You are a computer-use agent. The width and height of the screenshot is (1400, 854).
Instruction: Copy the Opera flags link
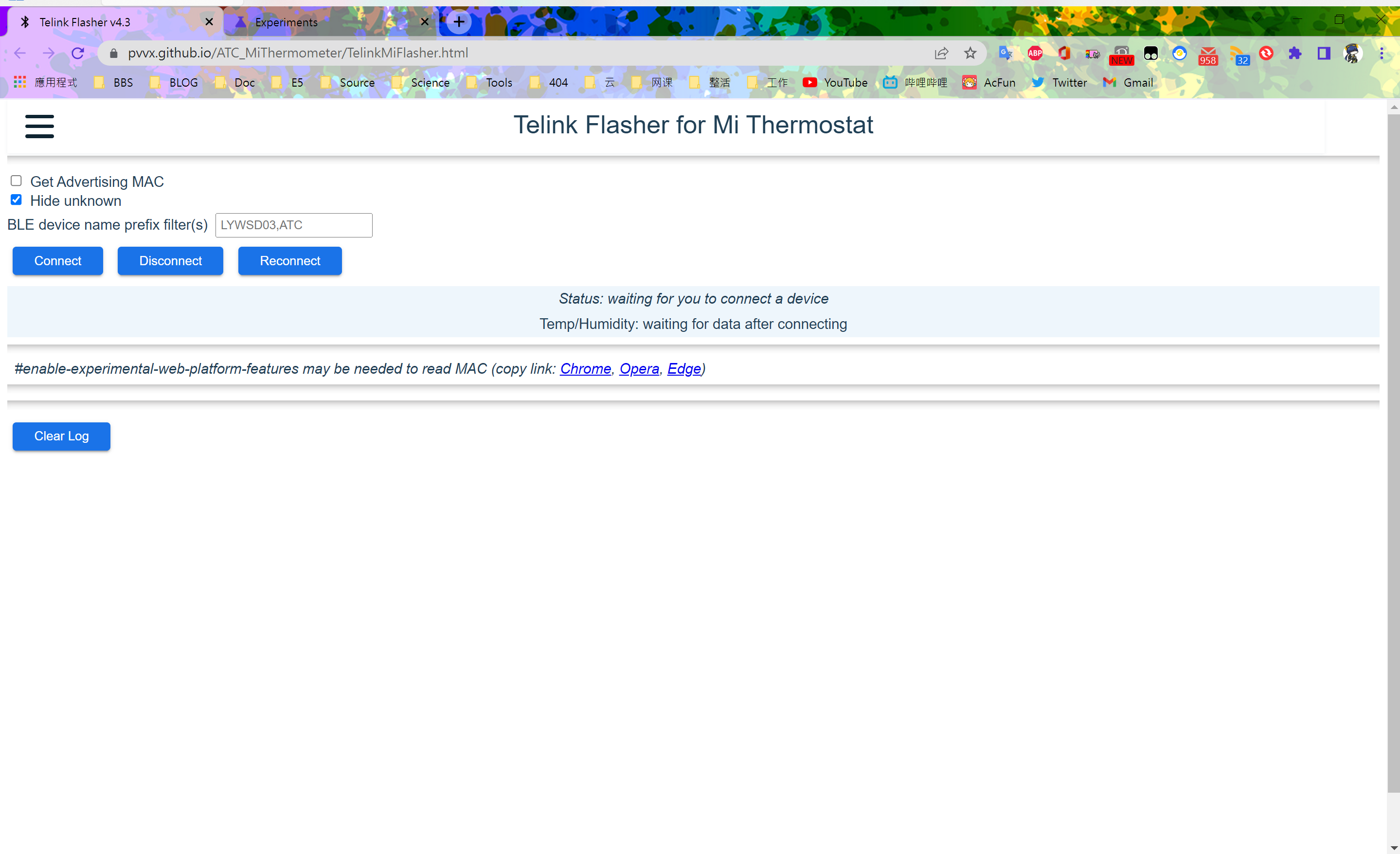[639, 369]
